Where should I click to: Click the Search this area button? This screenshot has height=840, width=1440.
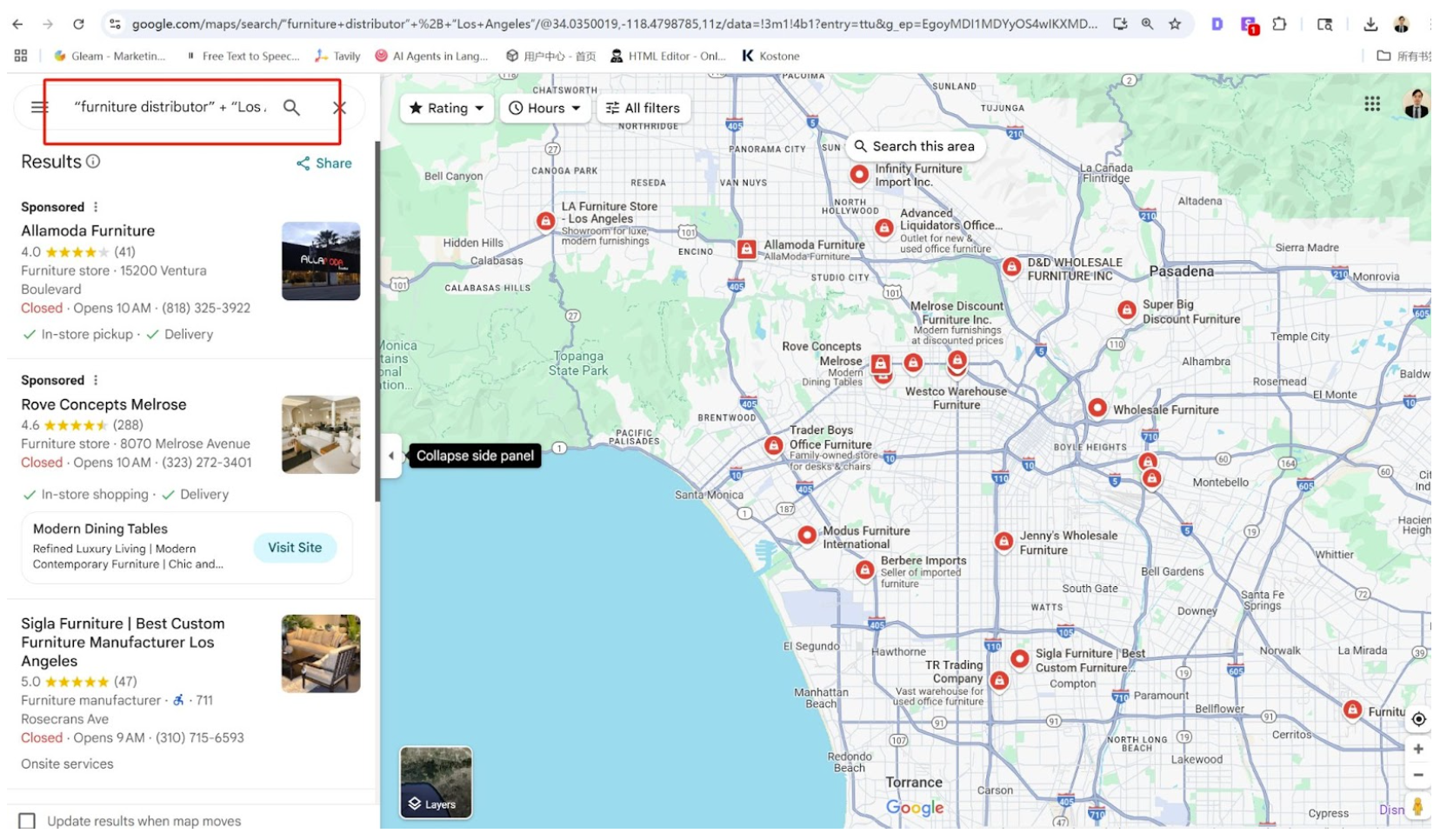(914, 146)
